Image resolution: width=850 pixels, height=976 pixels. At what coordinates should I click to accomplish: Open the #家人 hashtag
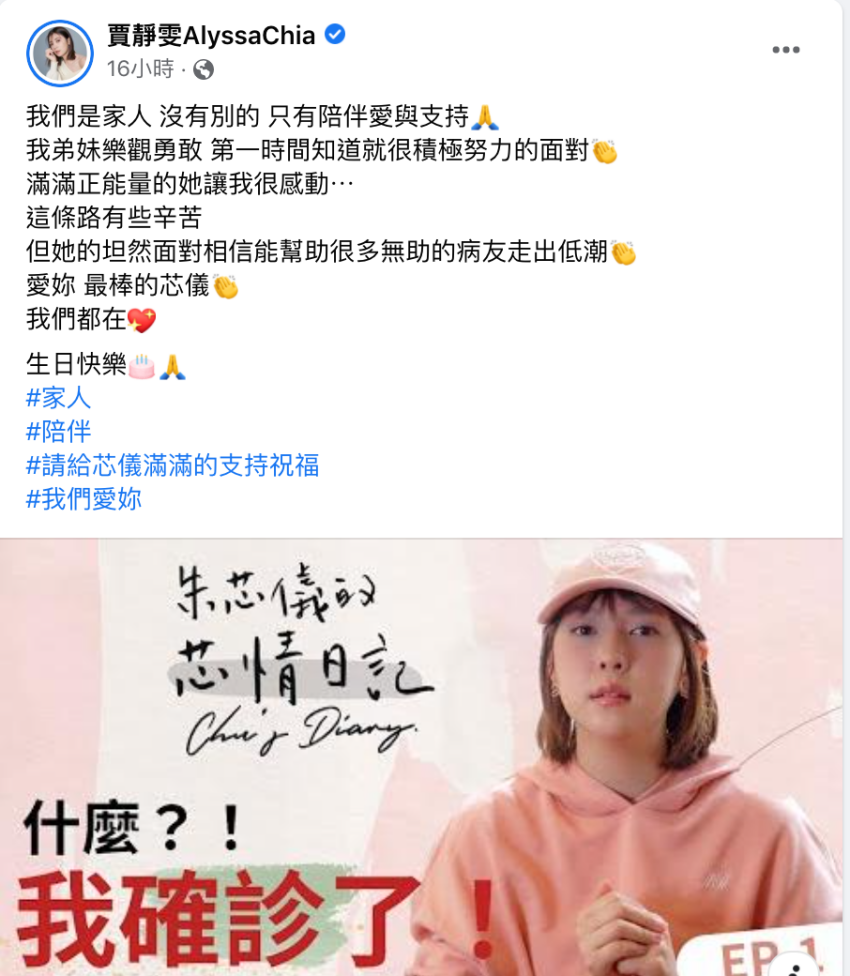58,398
